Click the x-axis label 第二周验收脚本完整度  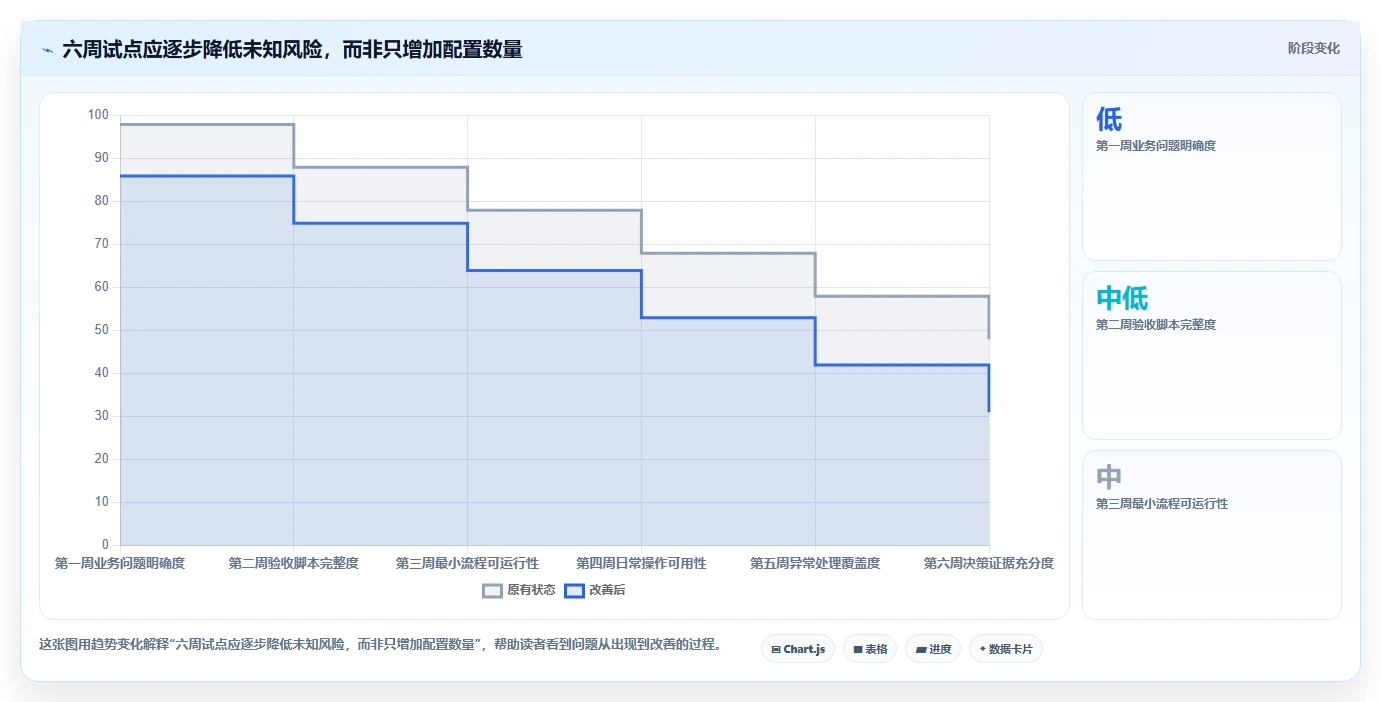[293, 563]
